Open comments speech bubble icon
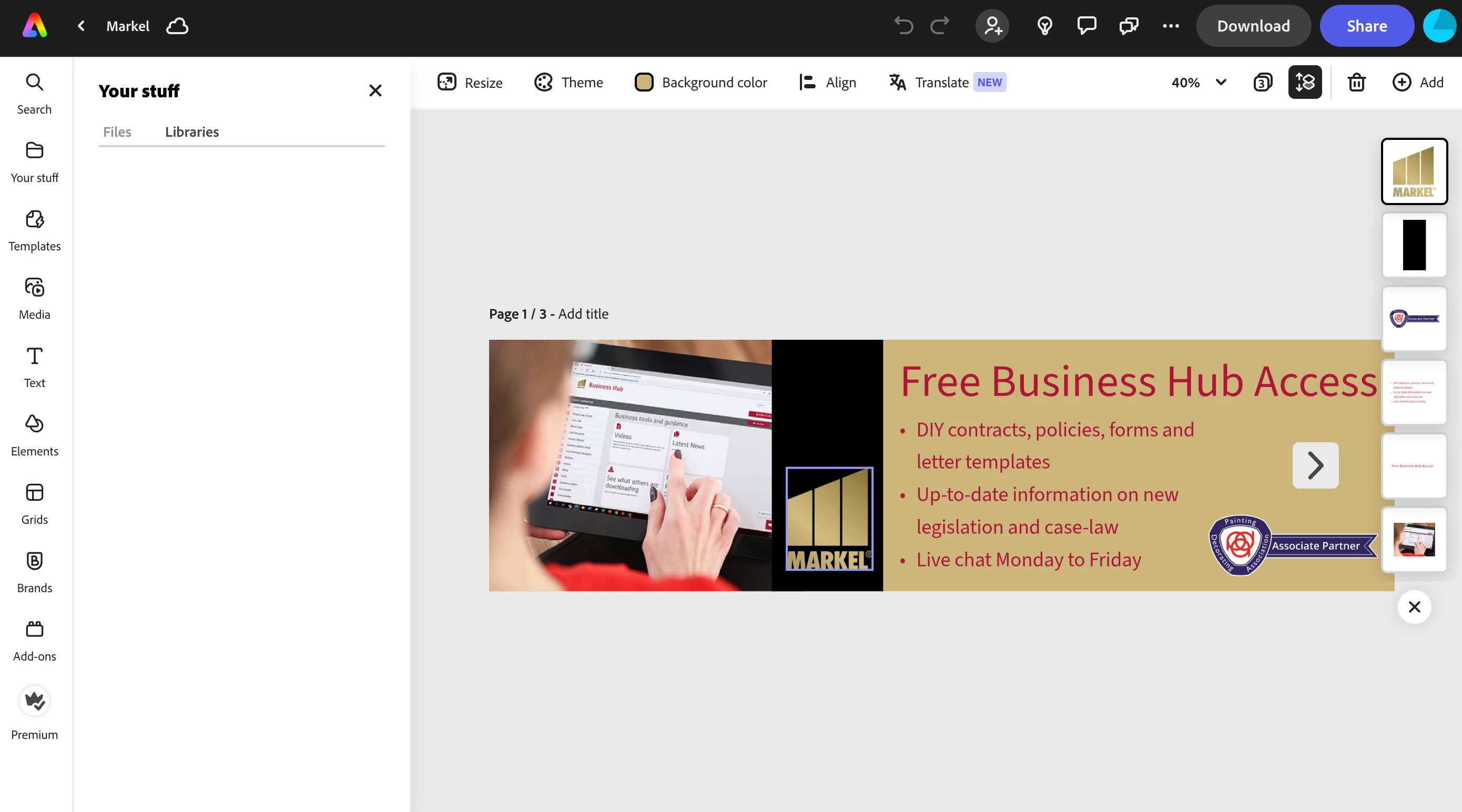Screen dimensions: 1462x812 pos(1087,26)
